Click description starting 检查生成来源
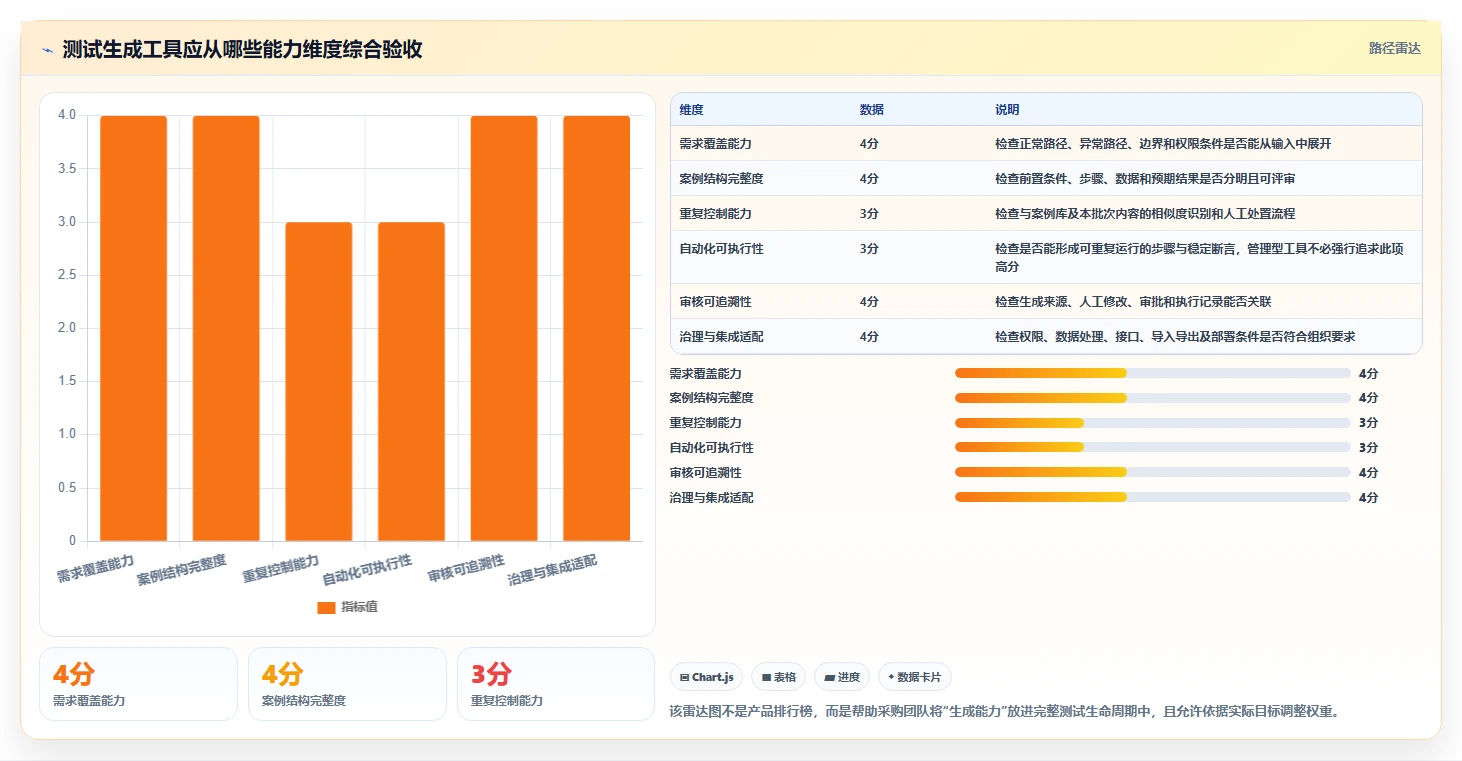 [x=1133, y=302]
